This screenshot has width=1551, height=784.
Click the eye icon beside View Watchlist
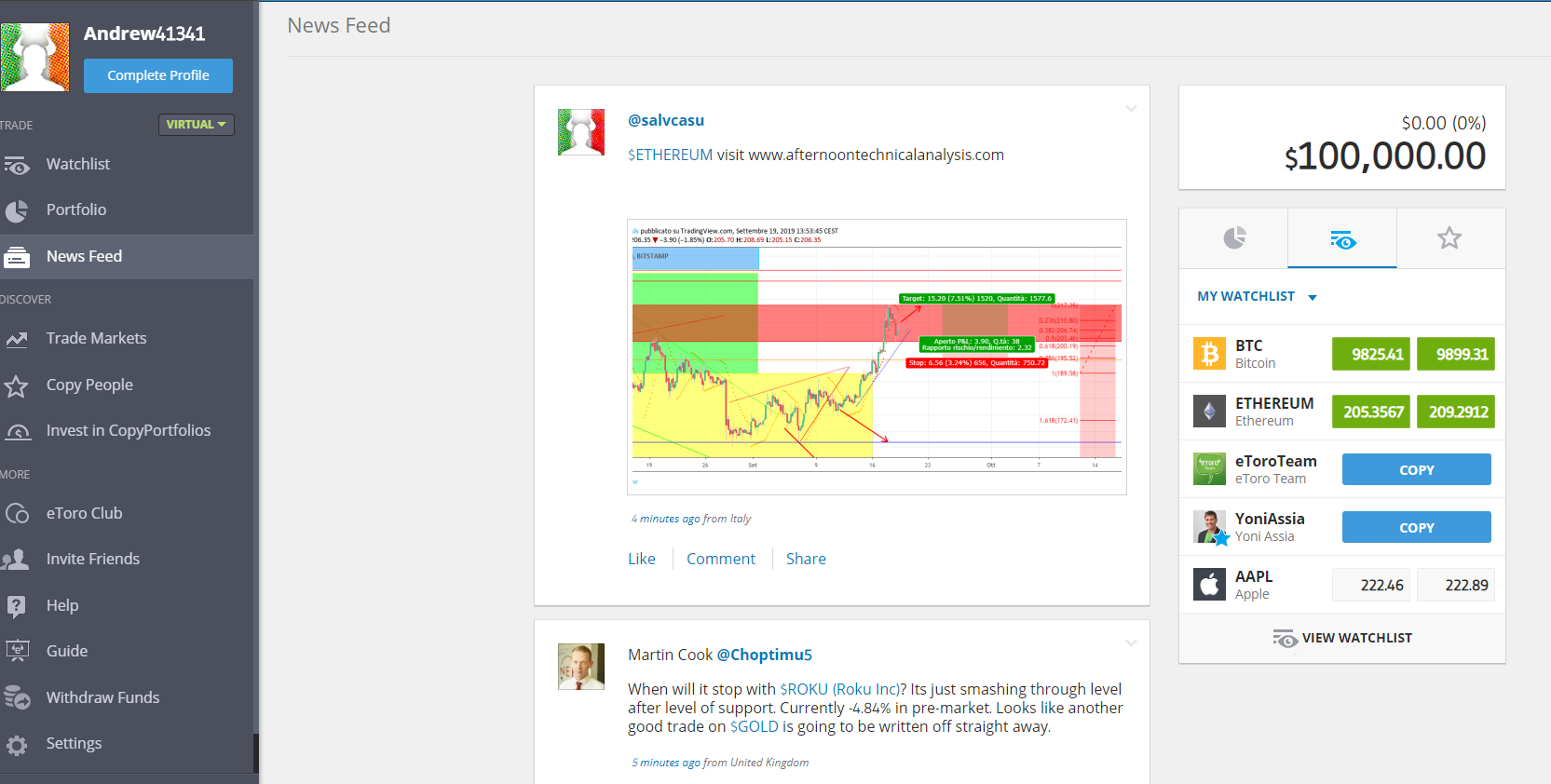[1286, 638]
